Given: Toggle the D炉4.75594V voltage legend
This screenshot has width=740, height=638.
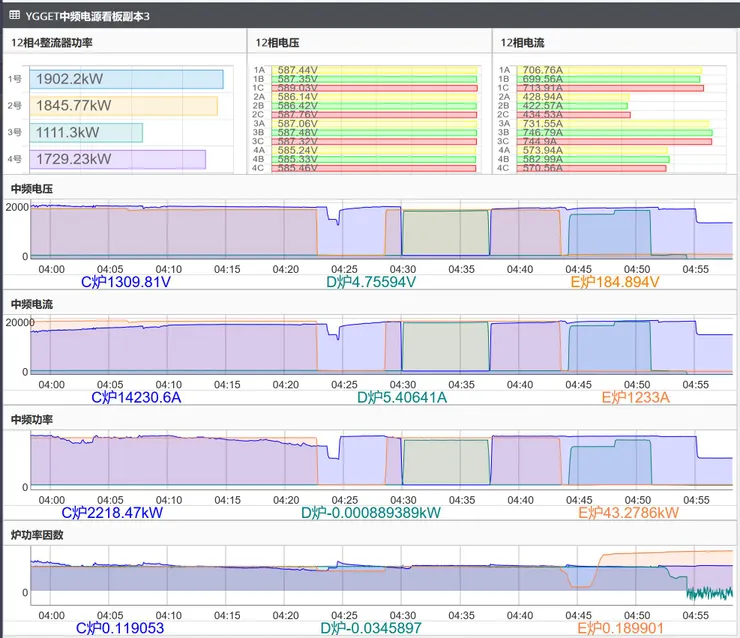Looking at the screenshot, I should coord(371,282).
